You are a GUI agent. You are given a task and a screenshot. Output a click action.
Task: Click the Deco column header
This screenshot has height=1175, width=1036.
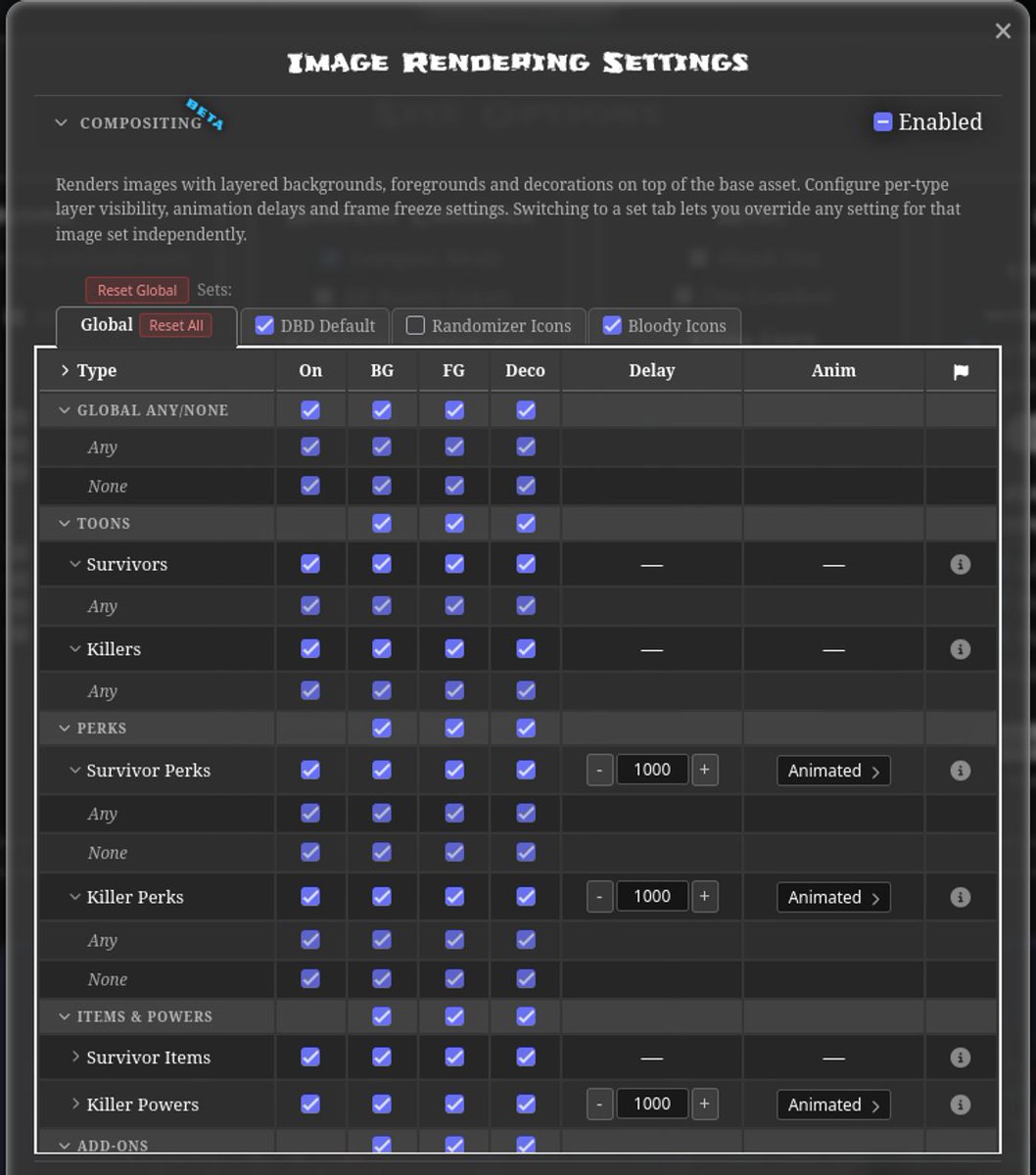[x=526, y=371]
